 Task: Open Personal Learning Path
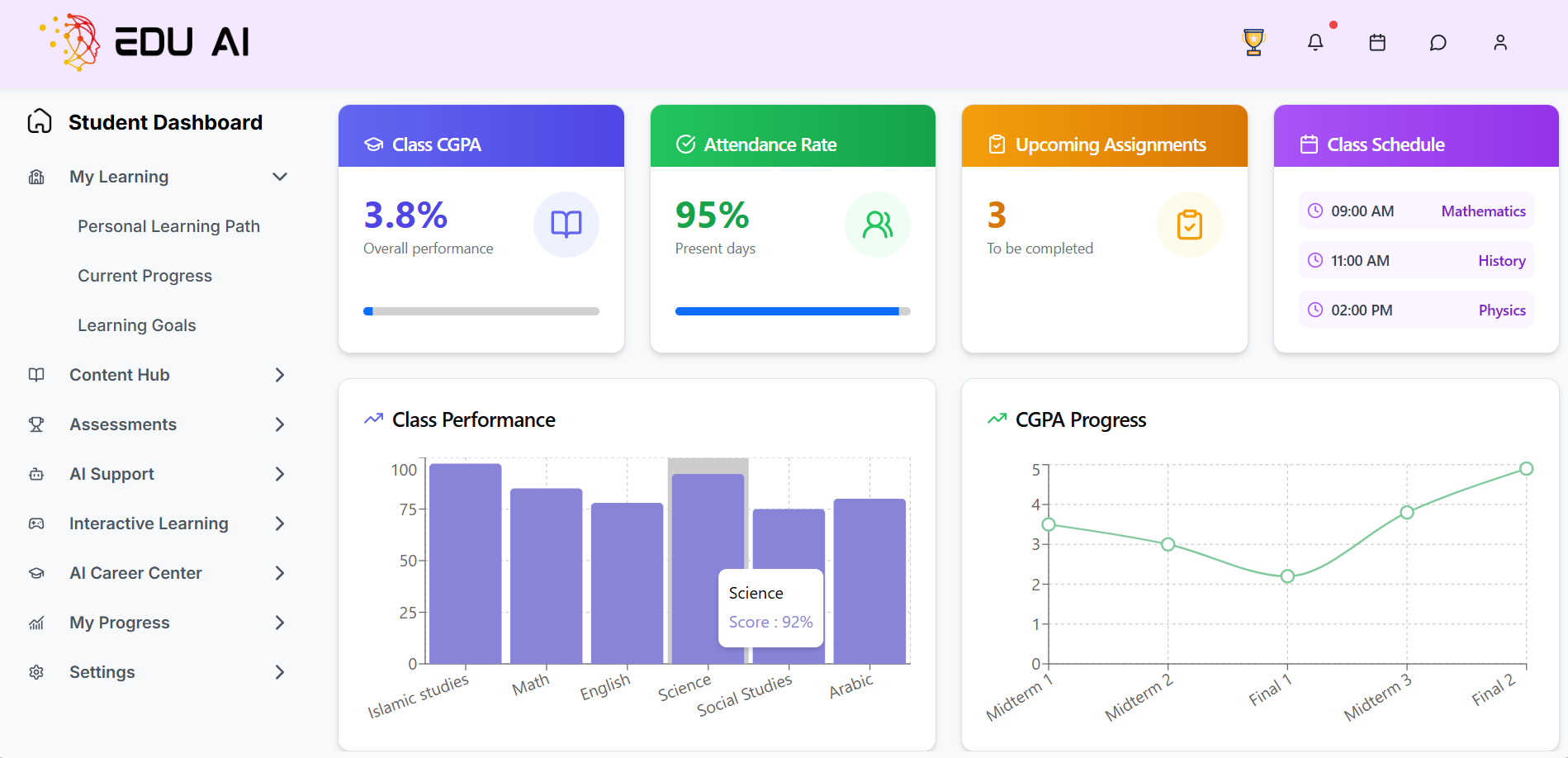click(x=168, y=225)
